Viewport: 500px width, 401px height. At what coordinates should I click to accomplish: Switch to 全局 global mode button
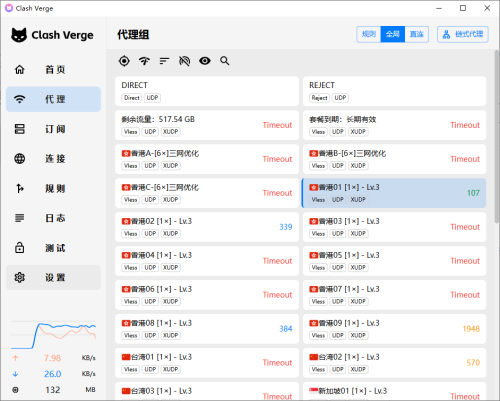393,34
